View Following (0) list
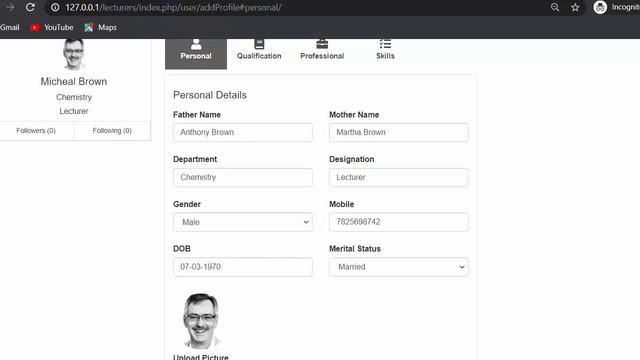640x360 pixels. 112,131
